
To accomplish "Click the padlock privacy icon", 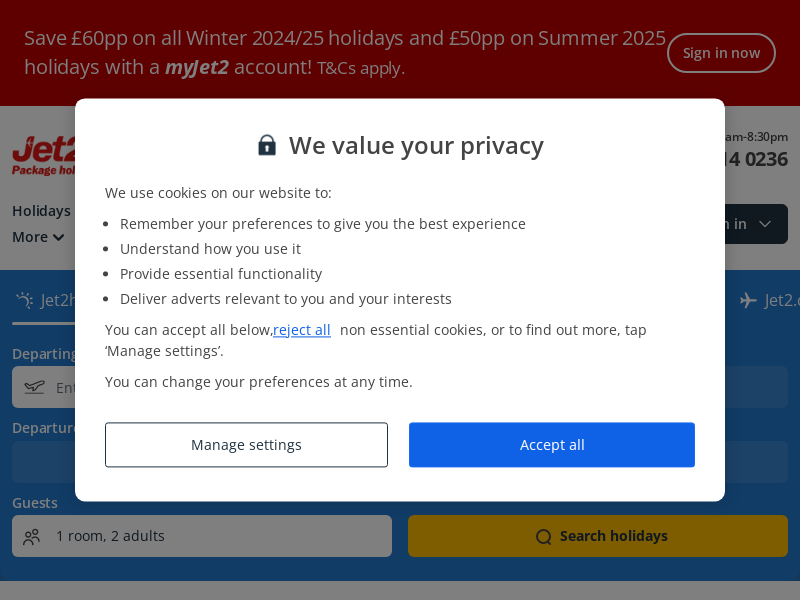I will [267, 145].
